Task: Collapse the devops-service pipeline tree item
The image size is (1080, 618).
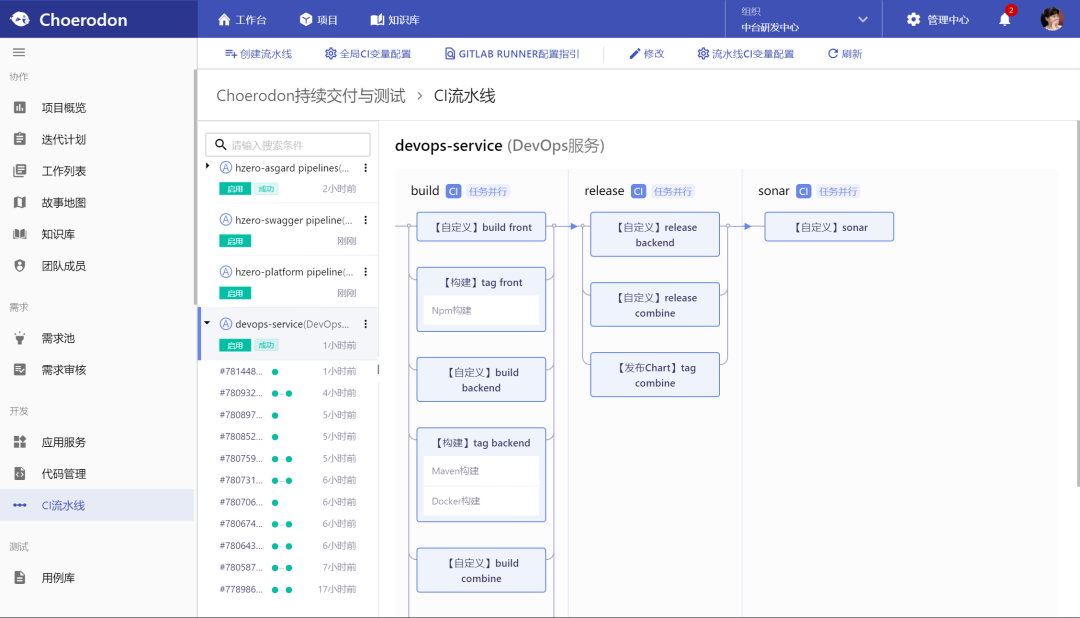Action: click(208, 323)
